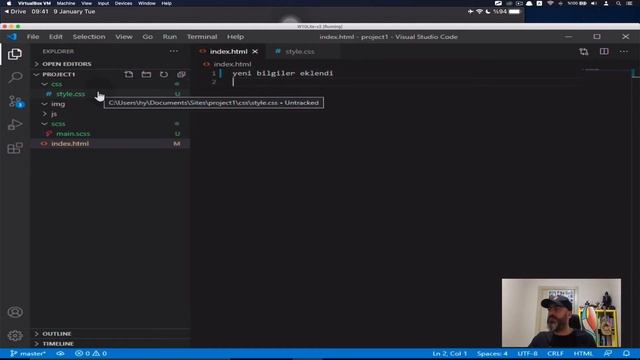Open Source Control view with pending changes
640x360 pixels.
pos(16,101)
